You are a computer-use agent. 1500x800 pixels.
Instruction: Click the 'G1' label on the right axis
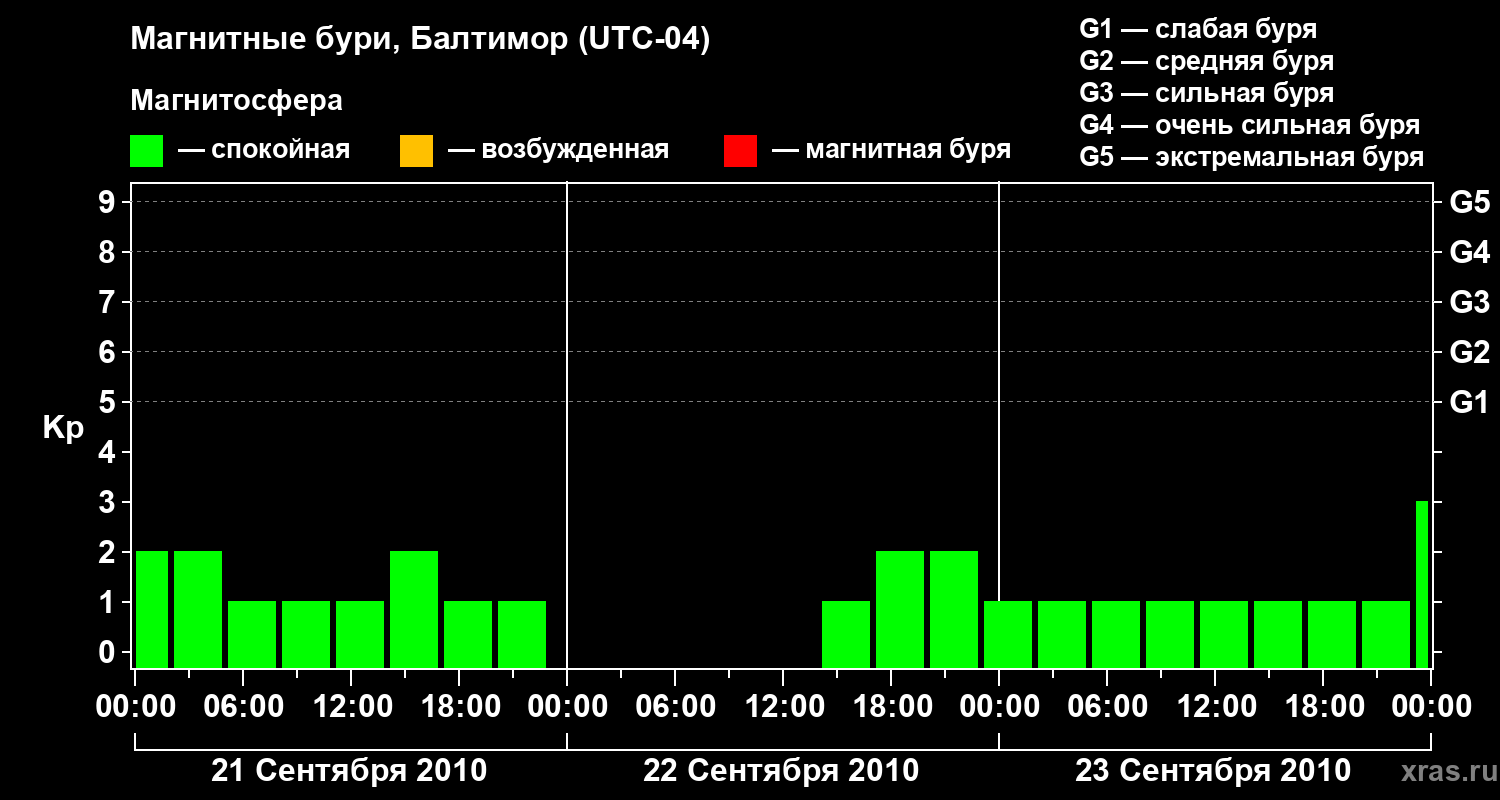(1469, 402)
